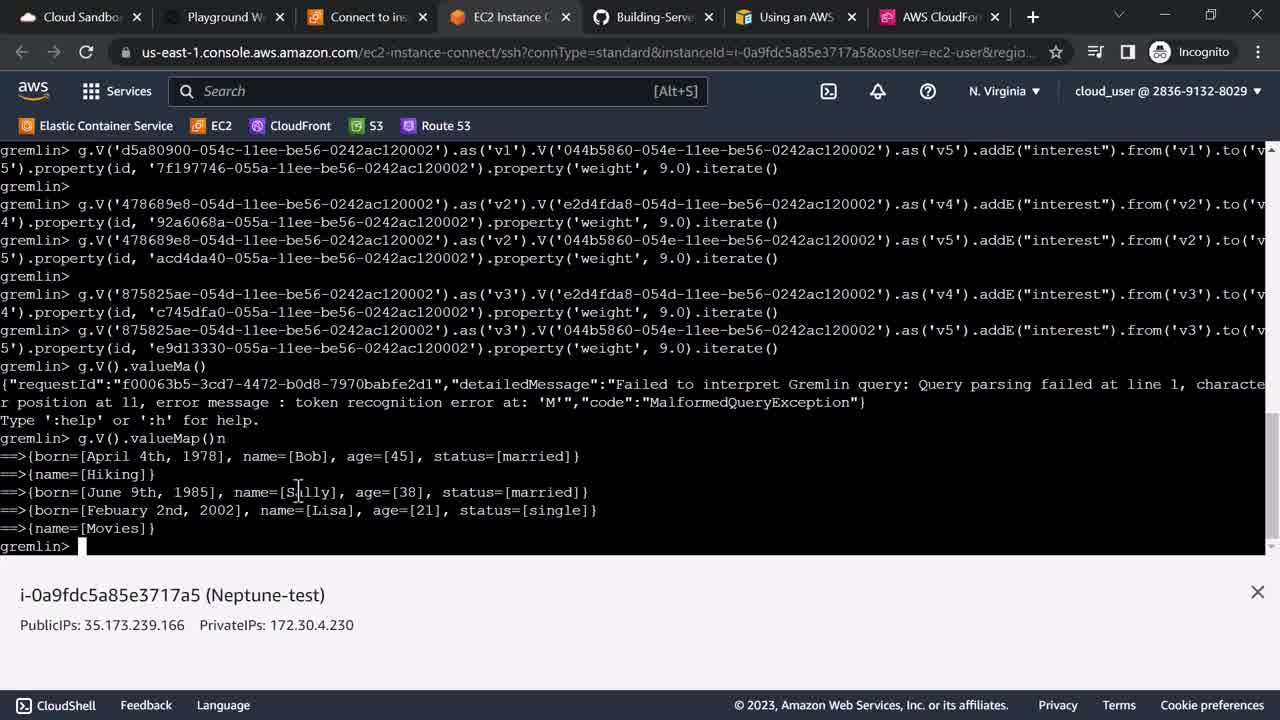This screenshot has width=1280, height=720.
Task: Open the browser media controls icon
Action: [x=1096, y=52]
